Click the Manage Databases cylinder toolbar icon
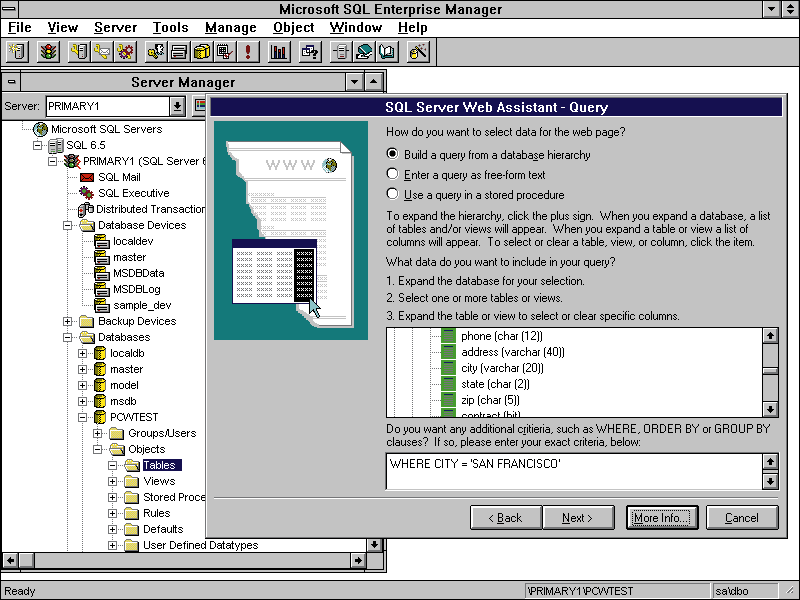The width and height of the screenshot is (800, 600). [202, 52]
